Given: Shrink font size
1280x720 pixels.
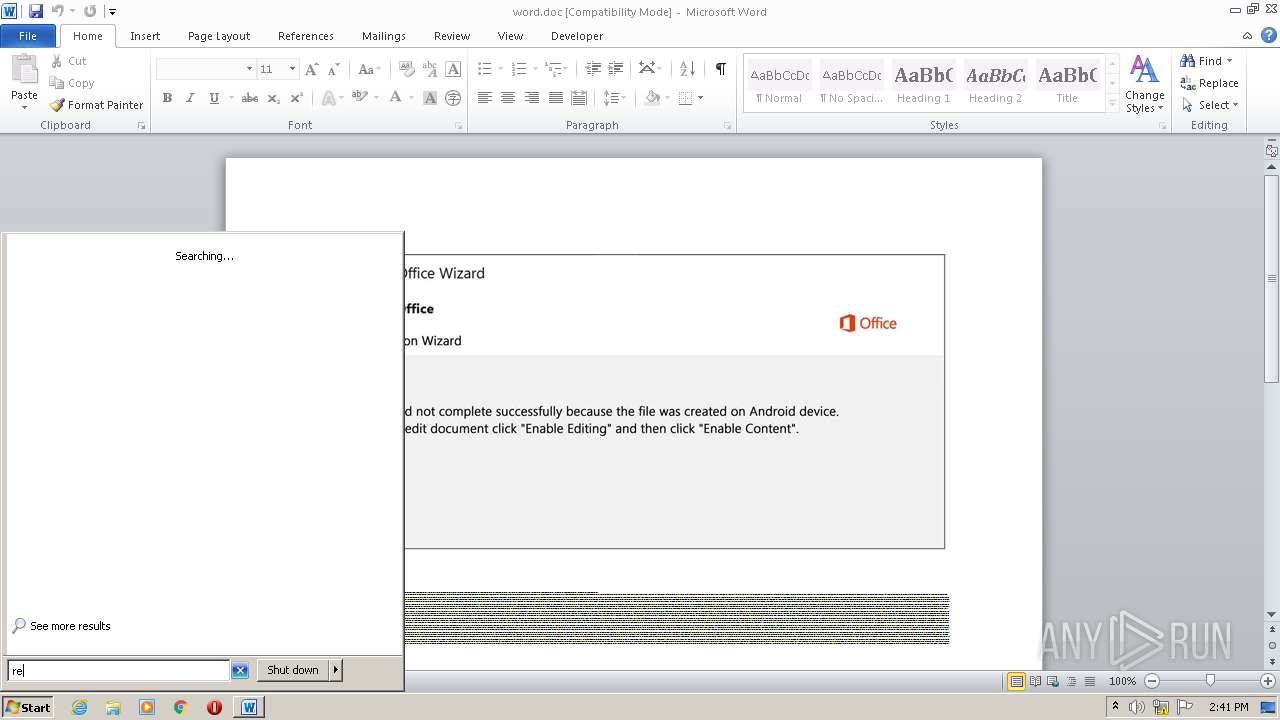Looking at the screenshot, I should click(334, 69).
